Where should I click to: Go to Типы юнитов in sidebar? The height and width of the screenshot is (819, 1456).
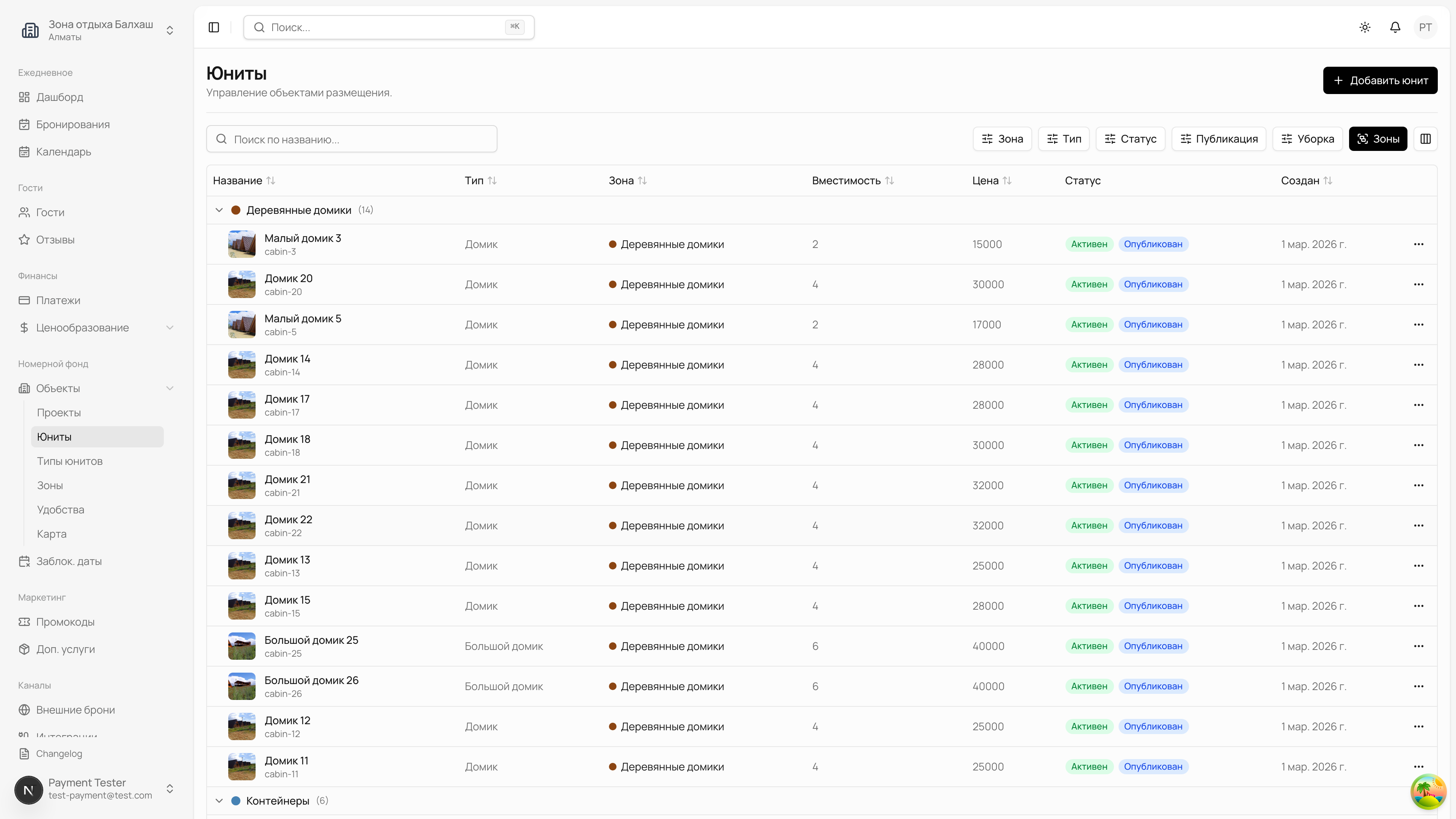pyautogui.click(x=69, y=461)
